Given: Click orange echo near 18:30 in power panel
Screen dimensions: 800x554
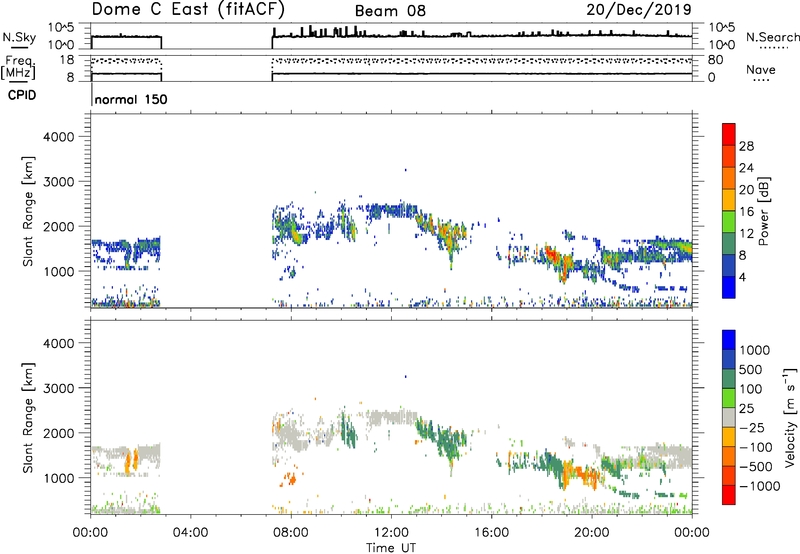Looking at the screenshot, I should coord(553,255).
